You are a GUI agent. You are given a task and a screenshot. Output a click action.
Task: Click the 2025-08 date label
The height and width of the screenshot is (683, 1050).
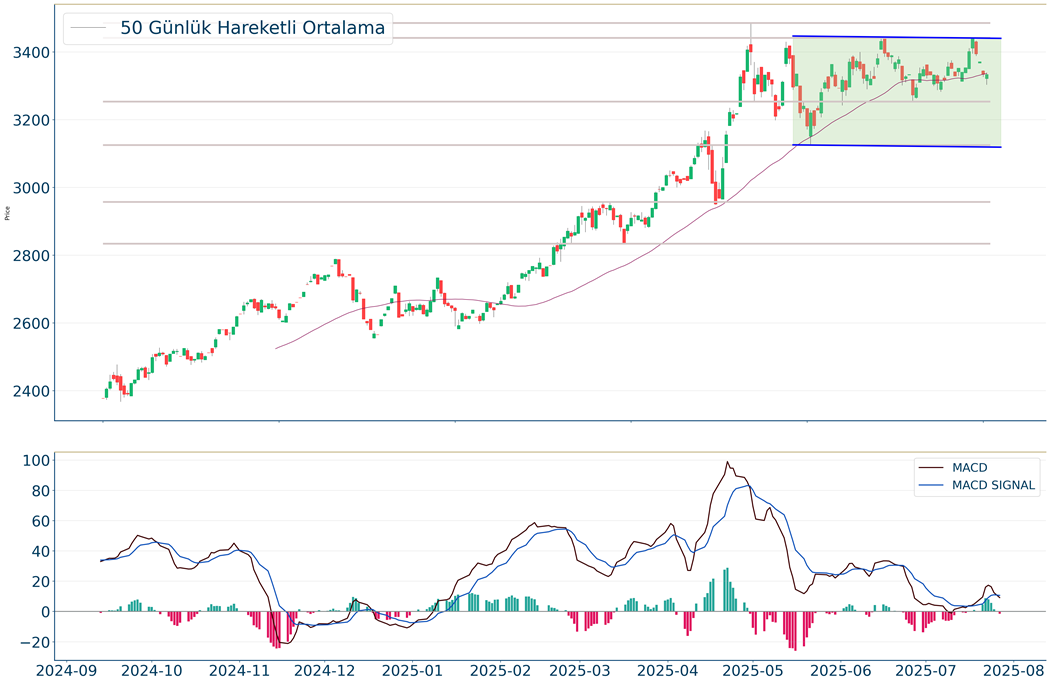[x=1013, y=670]
